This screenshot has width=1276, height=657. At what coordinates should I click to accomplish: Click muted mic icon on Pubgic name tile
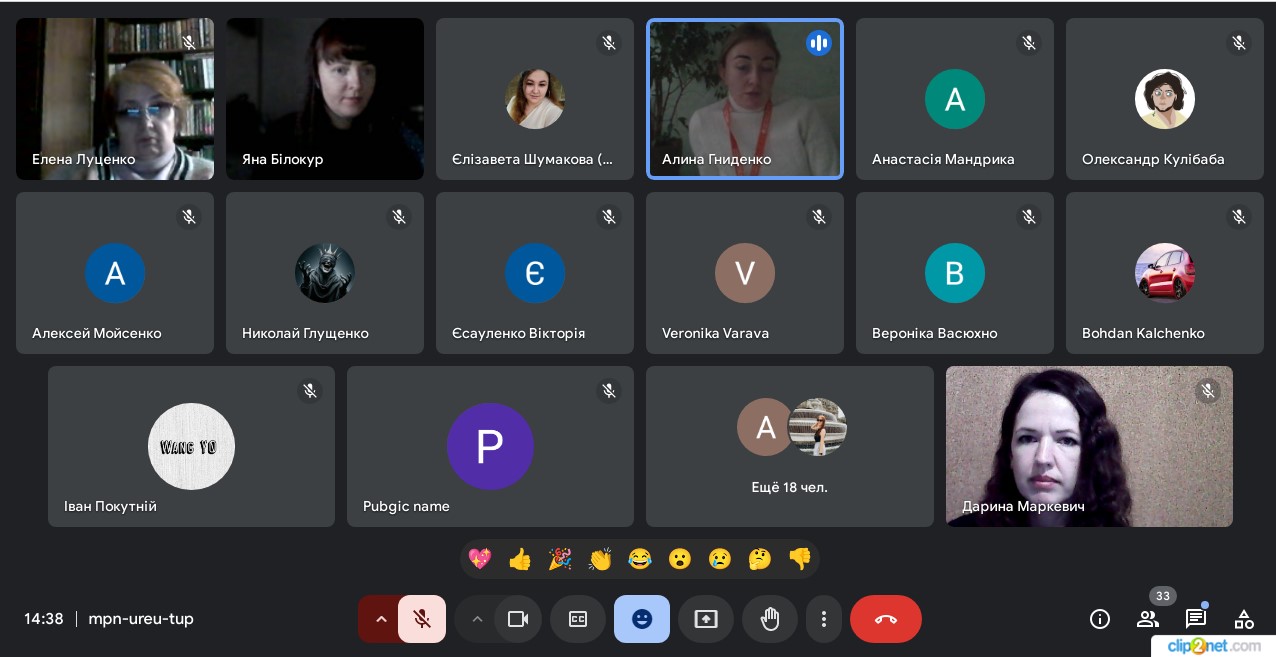pyautogui.click(x=609, y=391)
